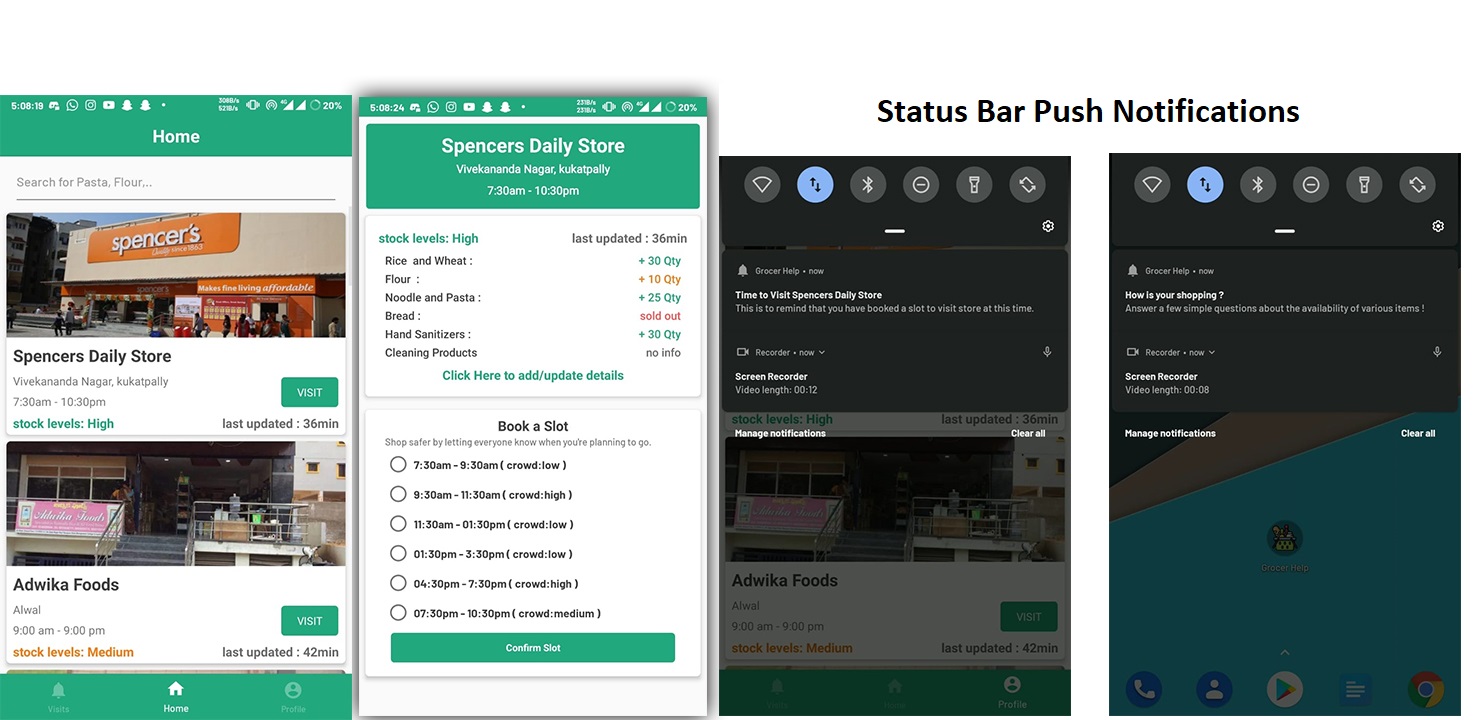This screenshot has height=720, width=1481.
Task: Launch Grocer Help app icon on home screen
Action: click(x=1285, y=539)
